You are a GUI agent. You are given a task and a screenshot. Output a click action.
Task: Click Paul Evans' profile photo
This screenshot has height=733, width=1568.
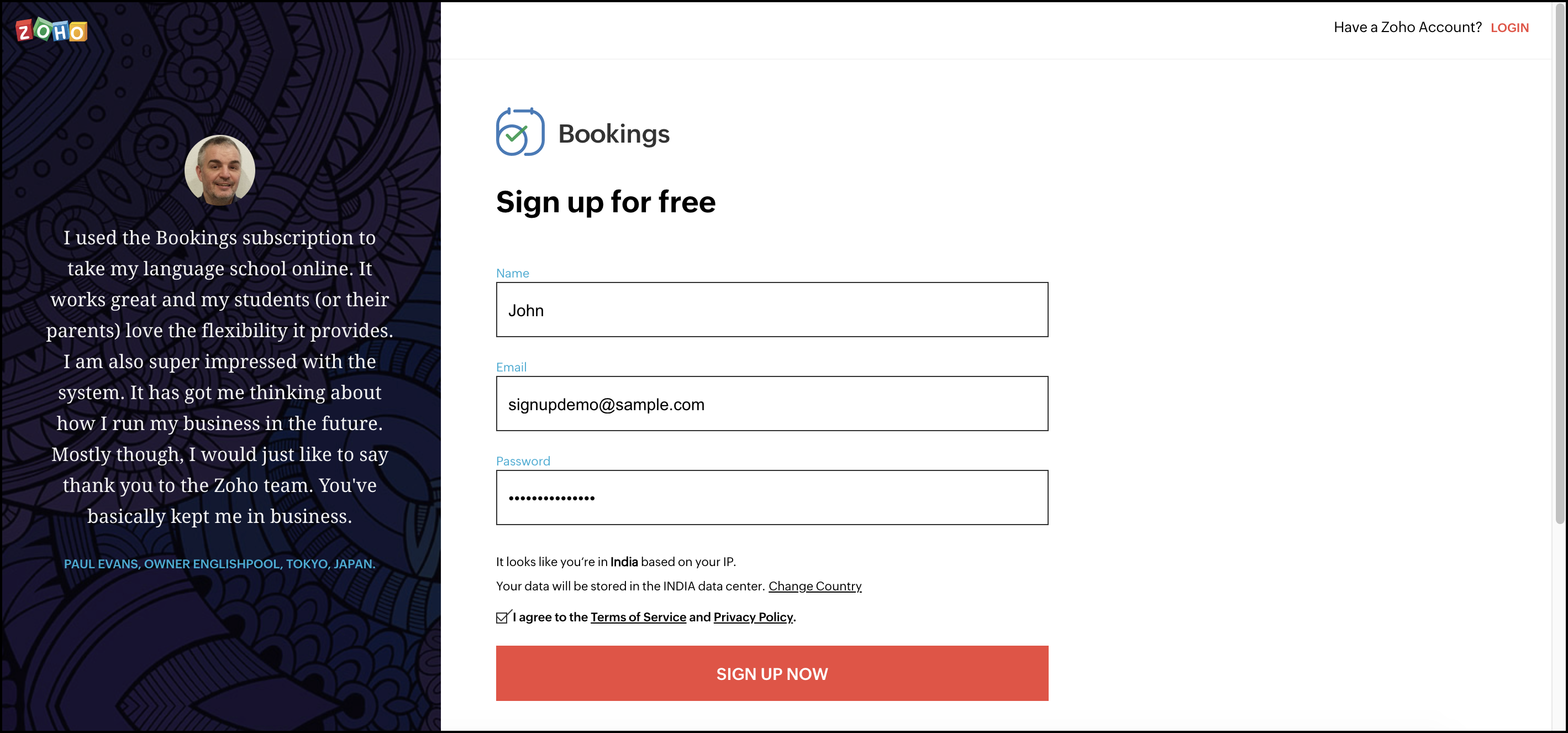tap(220, 170)
